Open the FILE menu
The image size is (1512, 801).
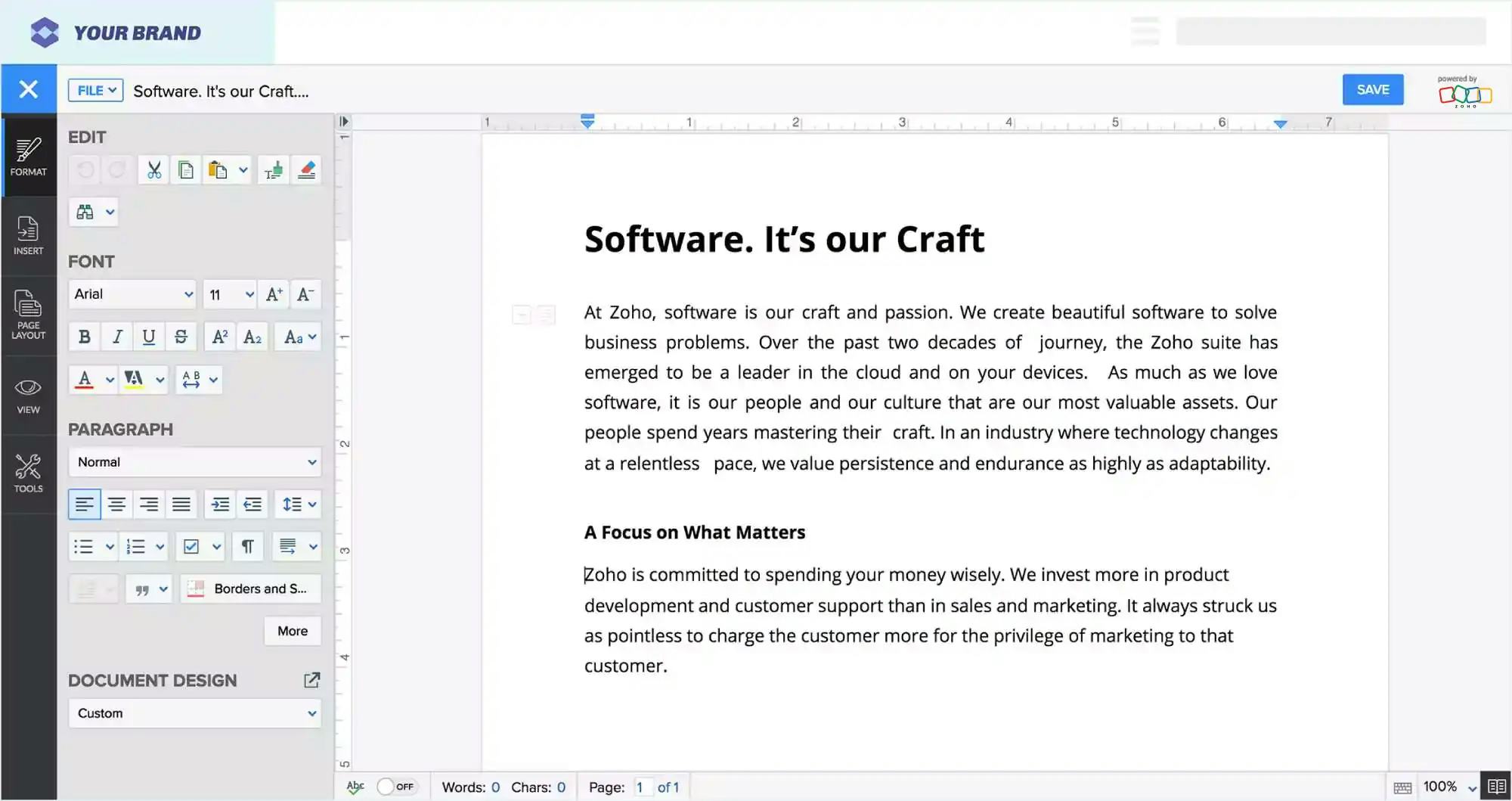[94, 90]
